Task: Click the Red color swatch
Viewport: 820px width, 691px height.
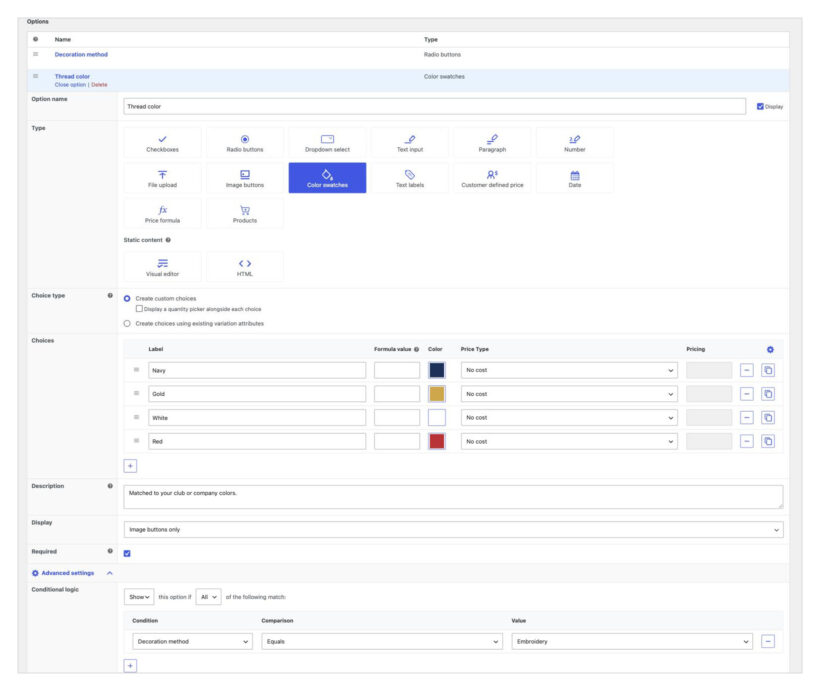Action: 437,441
